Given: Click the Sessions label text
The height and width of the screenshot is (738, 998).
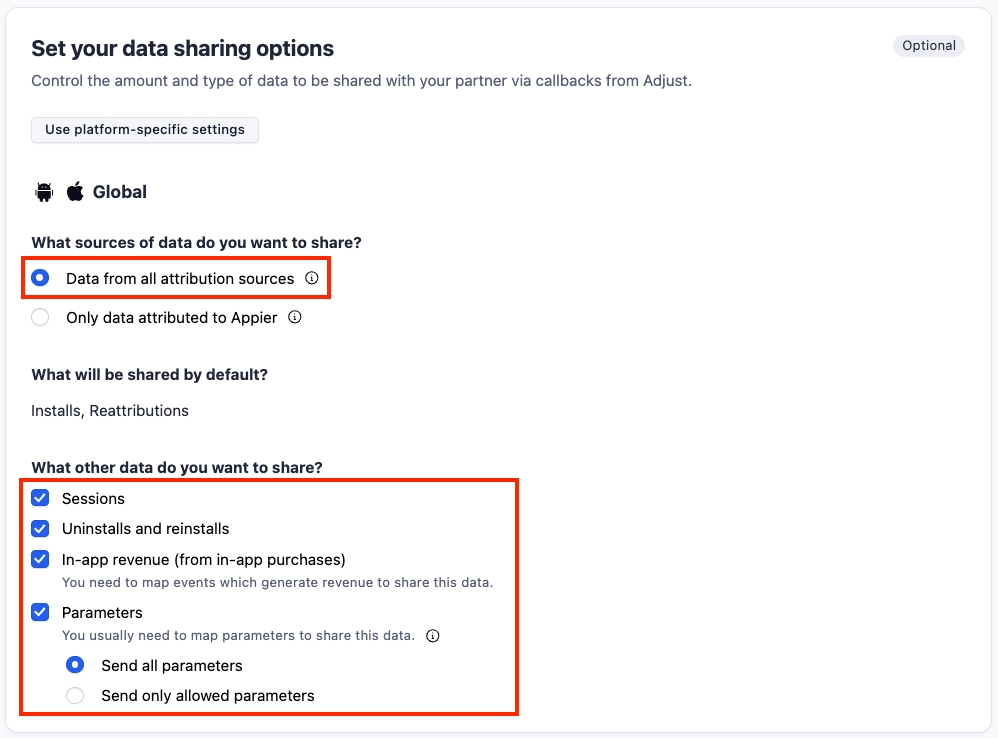Looking at the screenshot, I should click(93, 498).
